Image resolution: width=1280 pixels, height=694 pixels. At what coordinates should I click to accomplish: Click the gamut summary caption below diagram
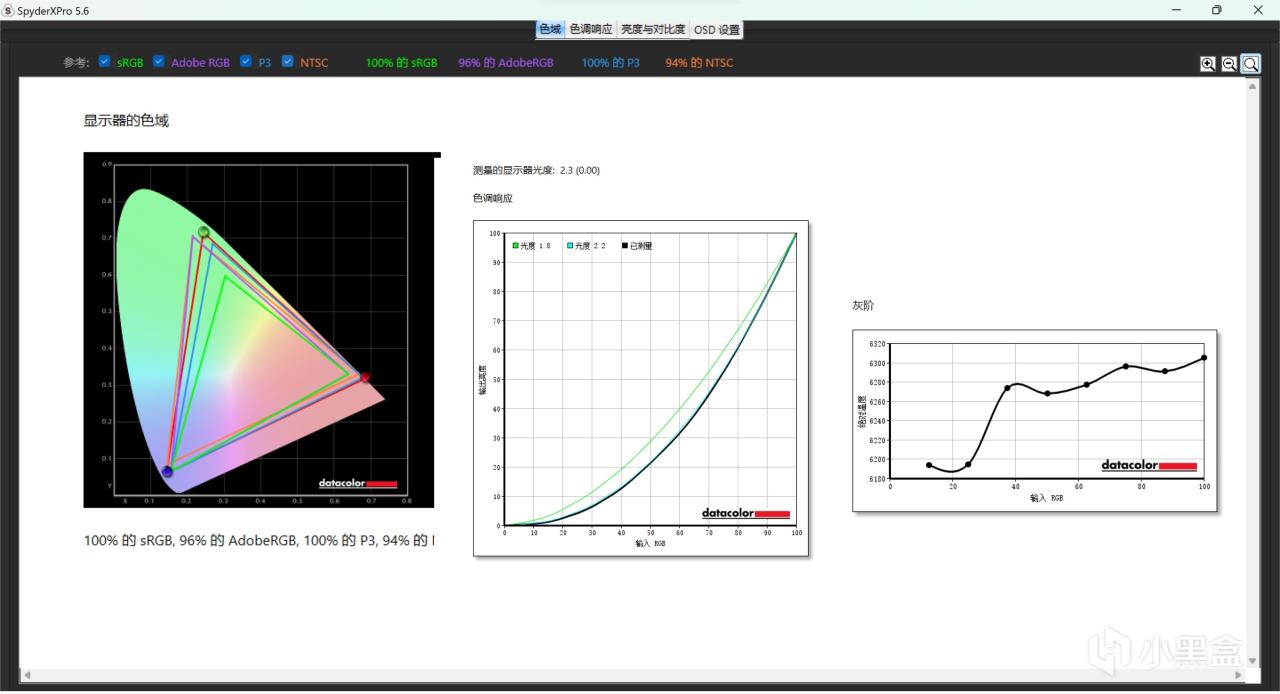point(259,541)
